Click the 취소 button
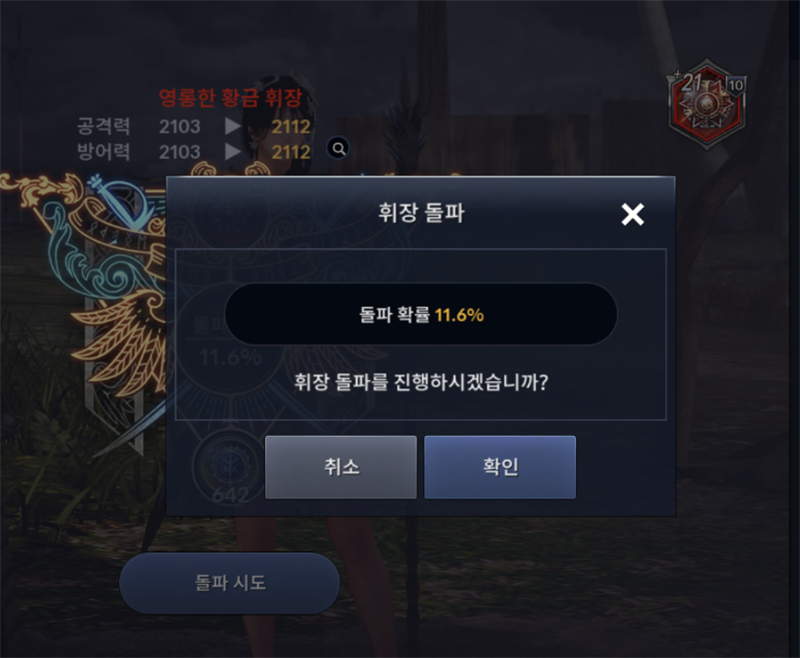The image size is (800, 658). point(341,467)
